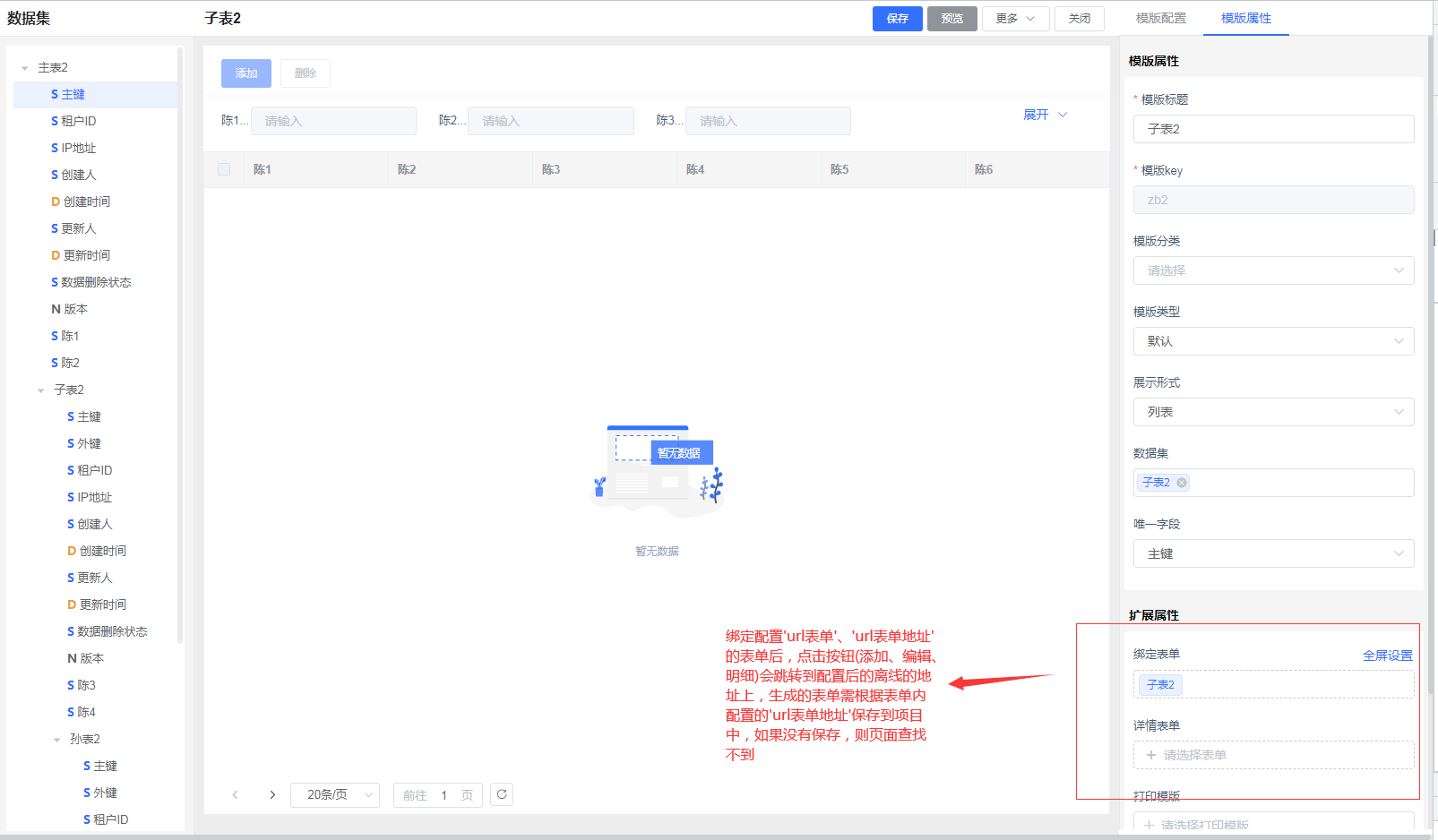Click plus icon in 详情表单 selector
The image size is (1438, 840).
point(1151,755)
